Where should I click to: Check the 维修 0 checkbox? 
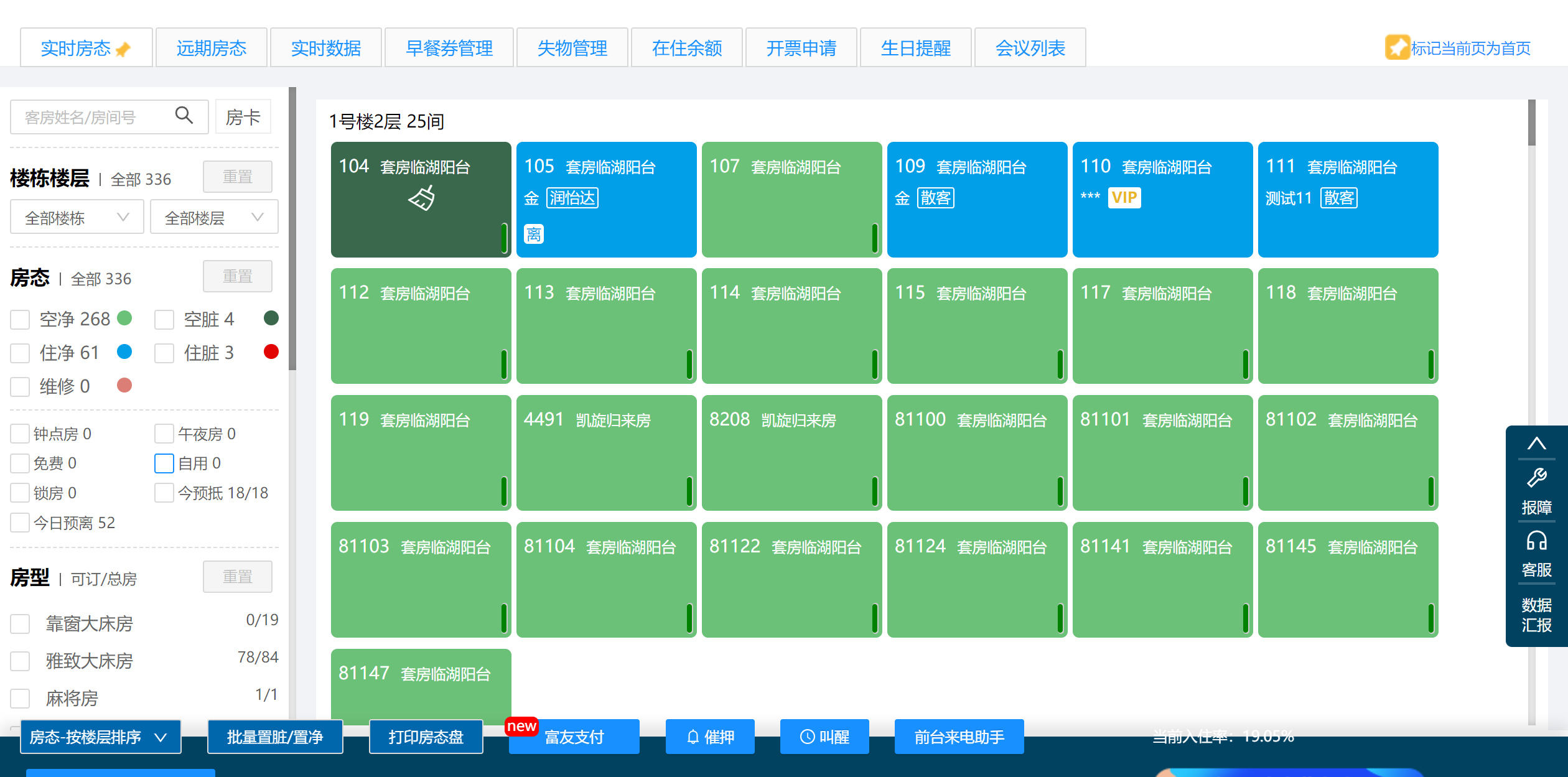(x=20, y=387)
